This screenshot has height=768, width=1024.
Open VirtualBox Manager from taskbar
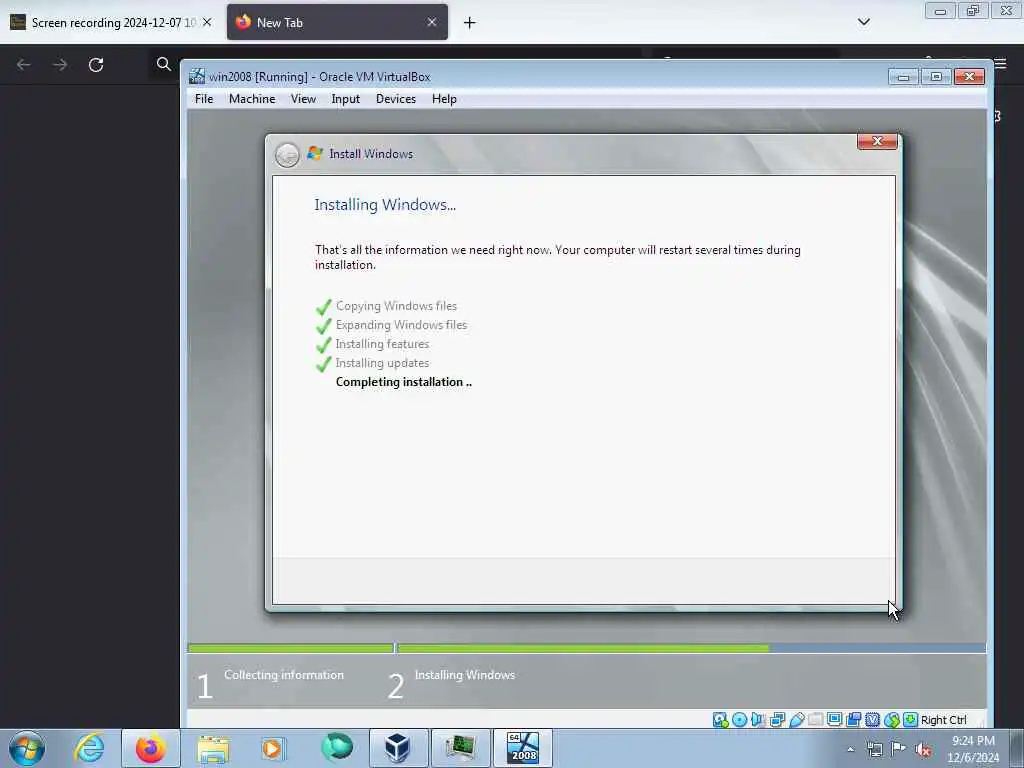tap(398, 748)
